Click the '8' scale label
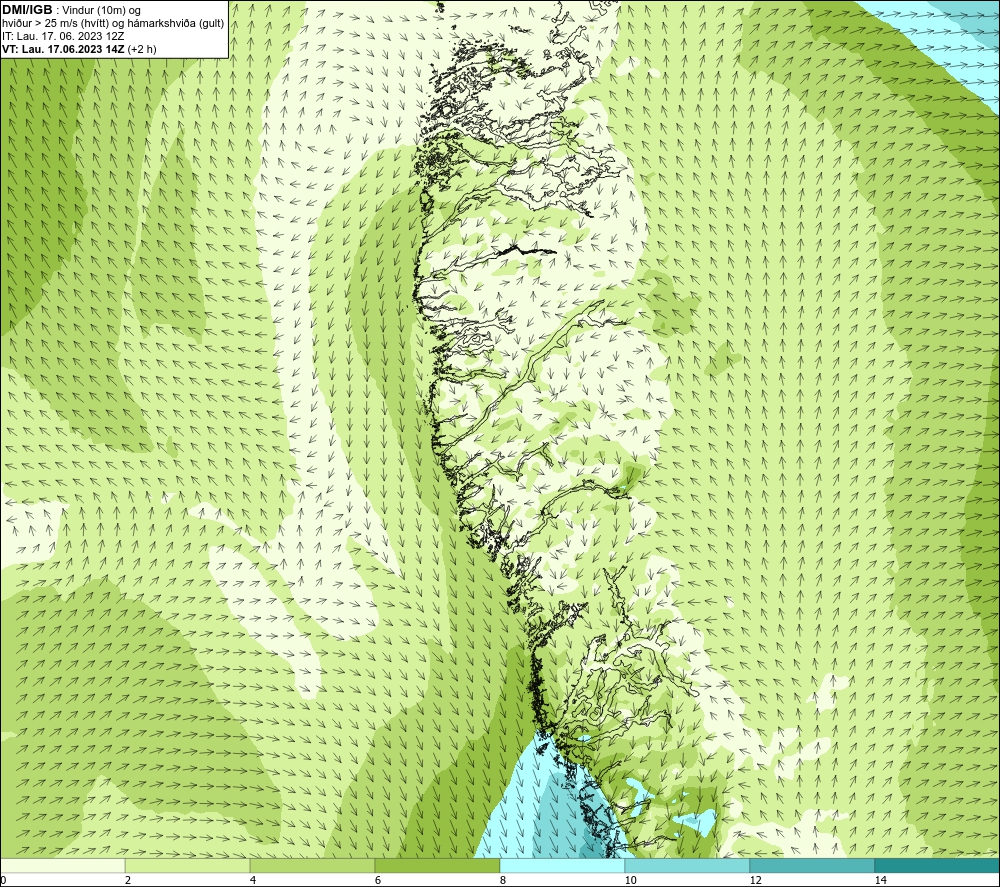Screen dimensions: 1000x887 (503, 880)
